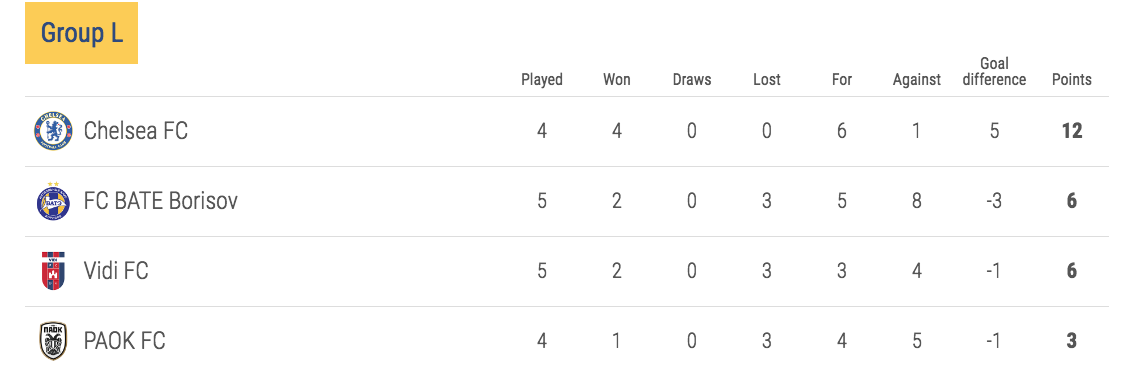This screenshot has width=1134, height=384.
Task: Click the Draws column header
Action: 692,80
